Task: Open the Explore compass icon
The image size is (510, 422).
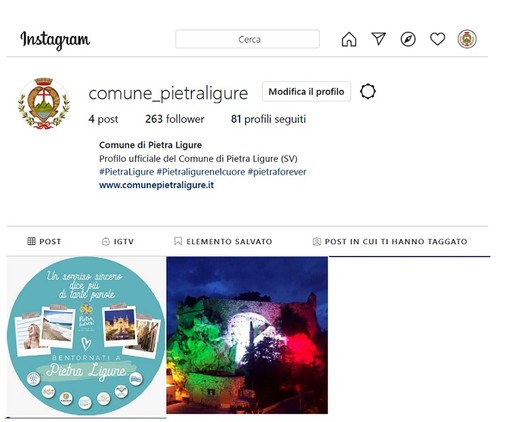Action: 408,39
